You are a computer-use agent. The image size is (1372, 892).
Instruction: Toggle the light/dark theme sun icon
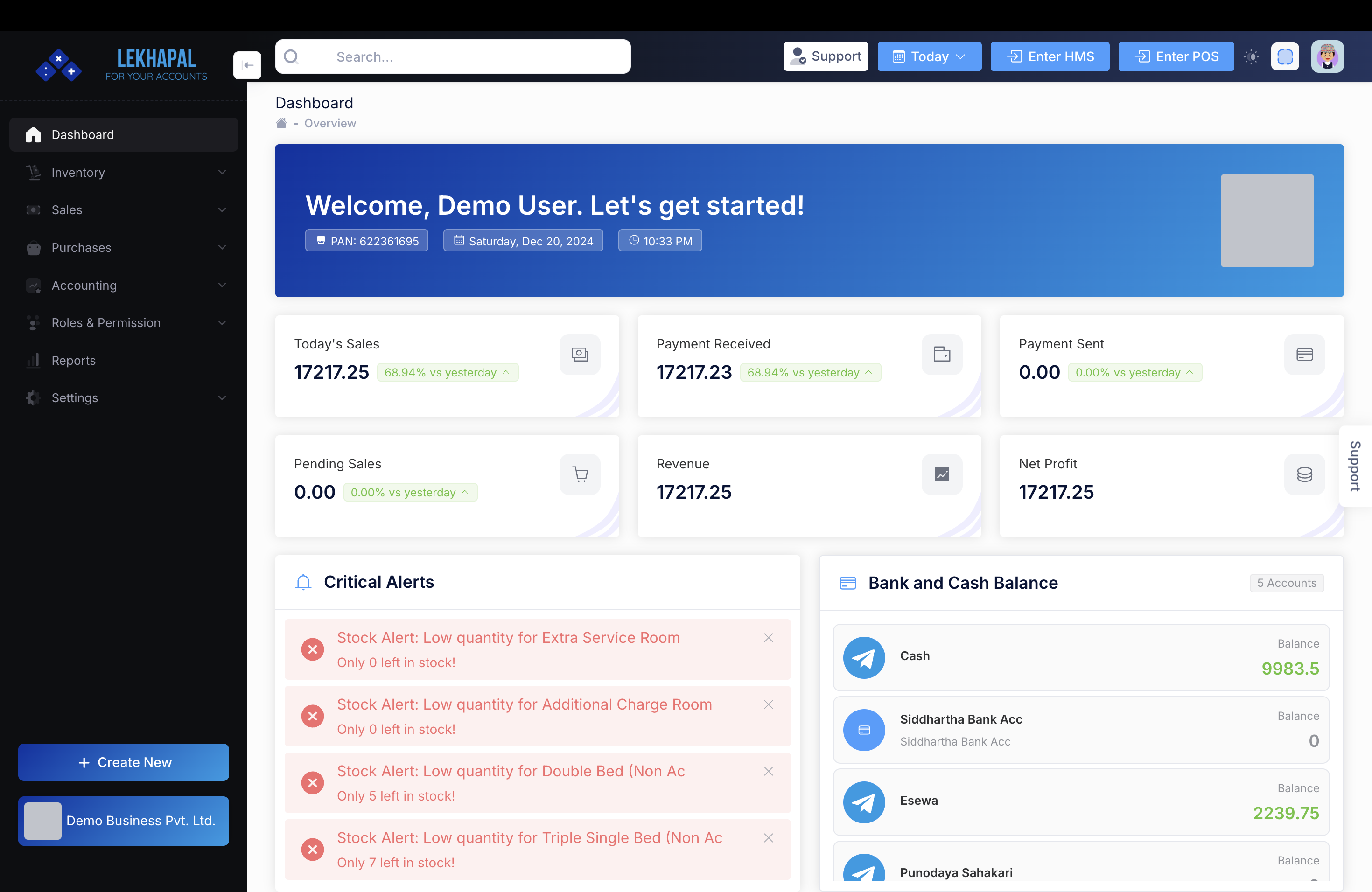[x=1251, y=56]
